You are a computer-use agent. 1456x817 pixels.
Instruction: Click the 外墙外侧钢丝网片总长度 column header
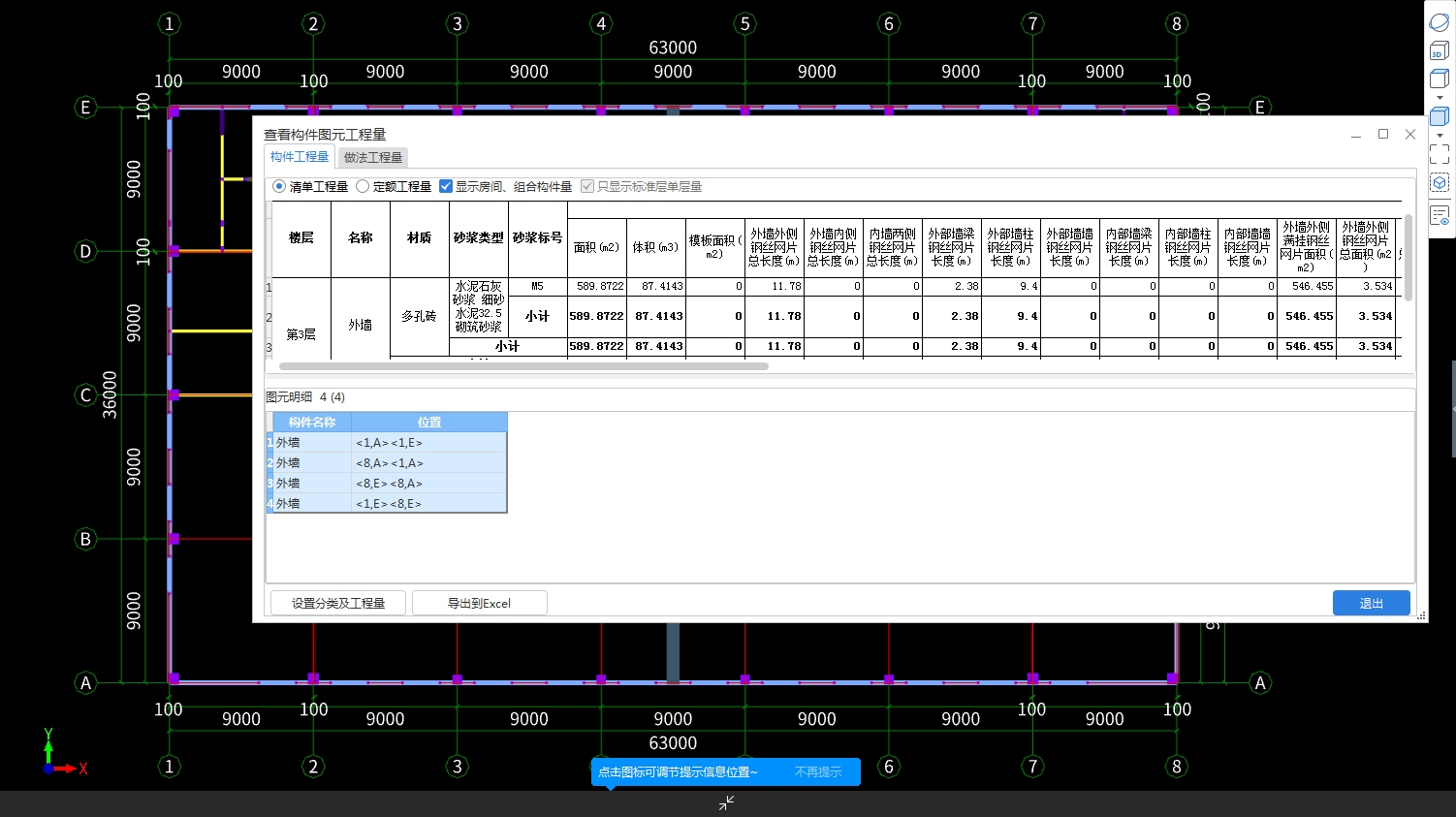point(775,247)
